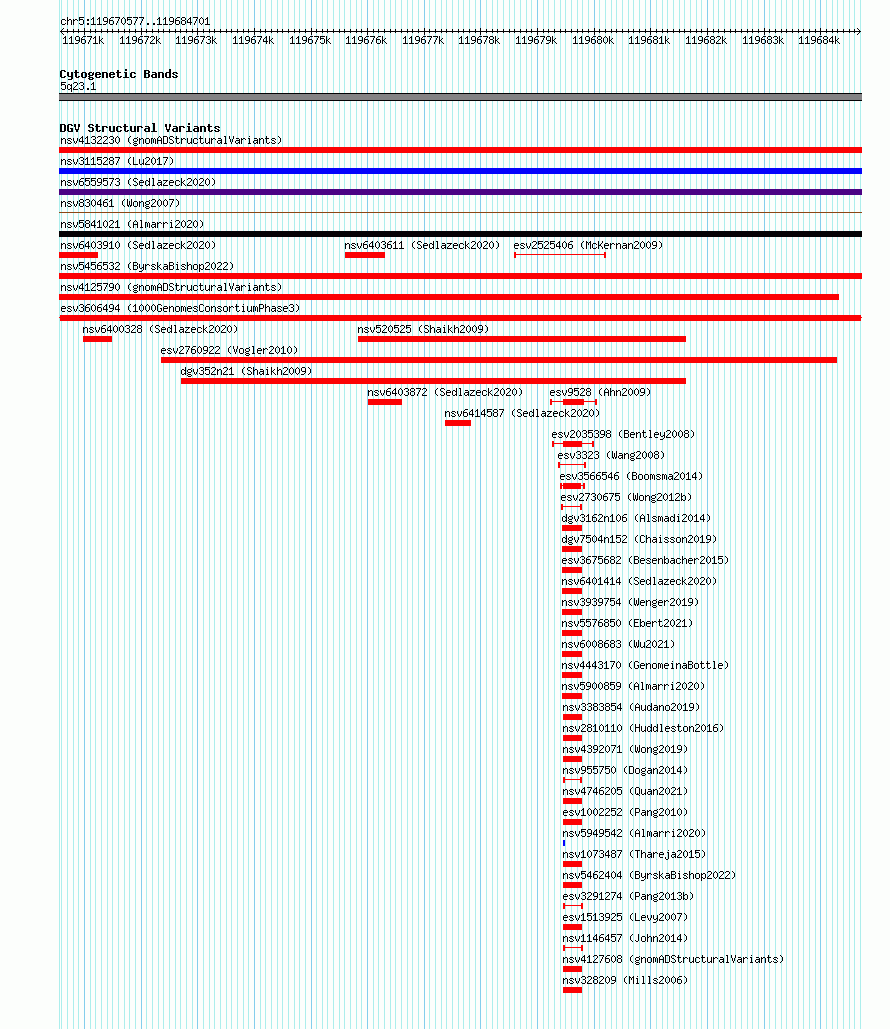Viewport: 890px width, 1029px height.
Task: Click the blue nsv3115287 Lu2017 bar
Action: [x=460, y=171]
